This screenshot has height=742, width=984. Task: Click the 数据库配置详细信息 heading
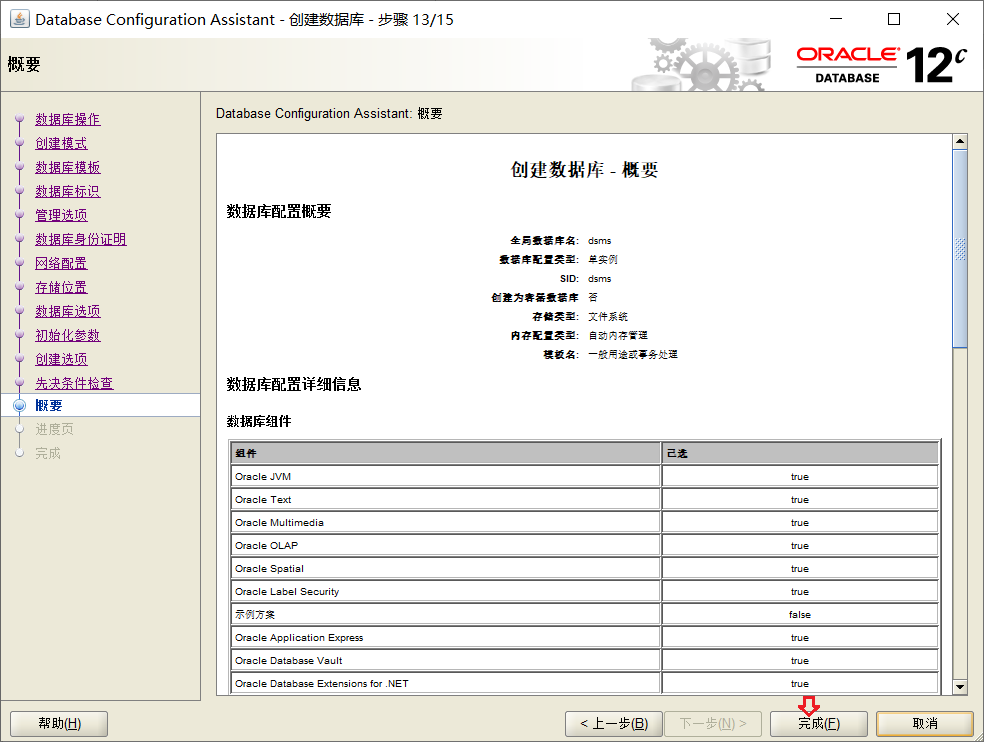[294, 384]
